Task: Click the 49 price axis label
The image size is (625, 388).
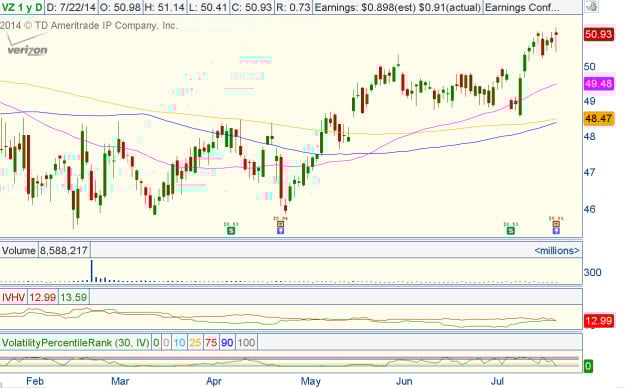Action: pos(590,101)
